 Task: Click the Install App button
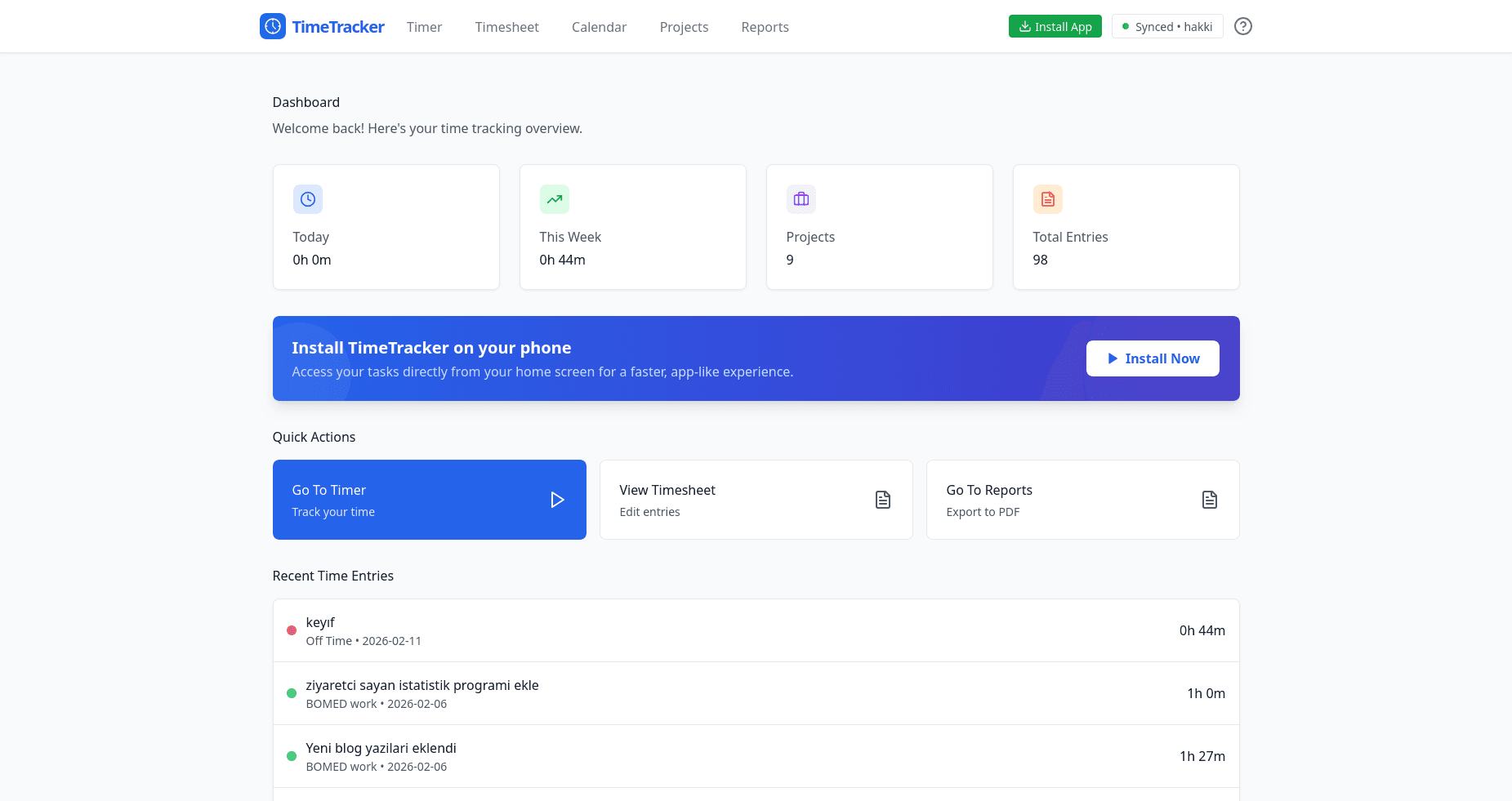1055,25
